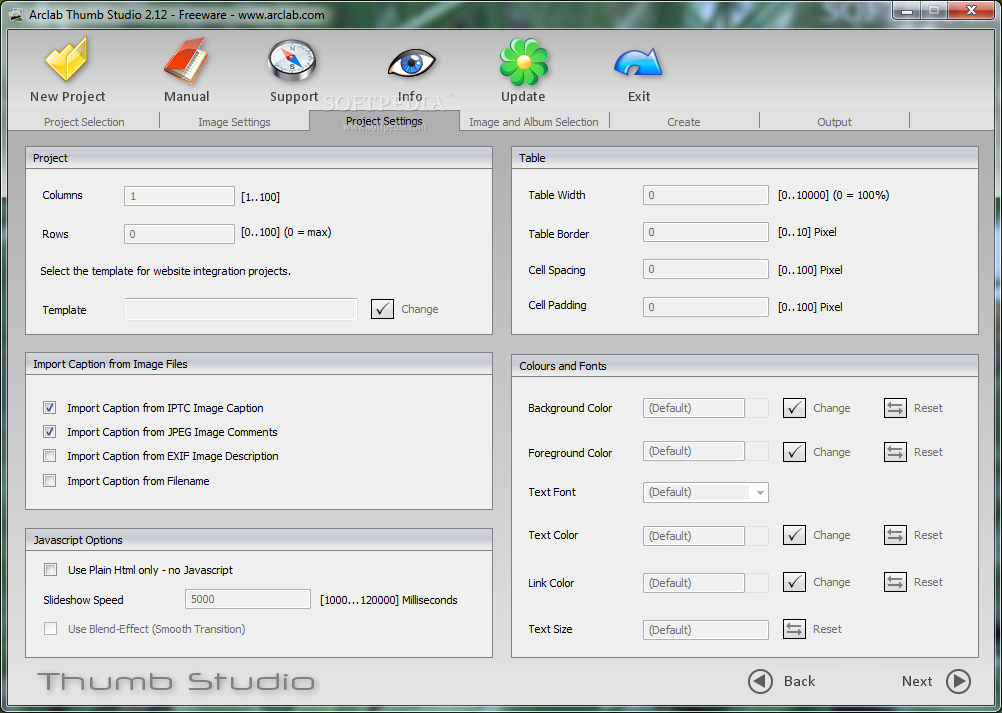This screenshot has width=1002, height=713.
Task: Click the Cell Padding field
Action: [x=705, y=307]
